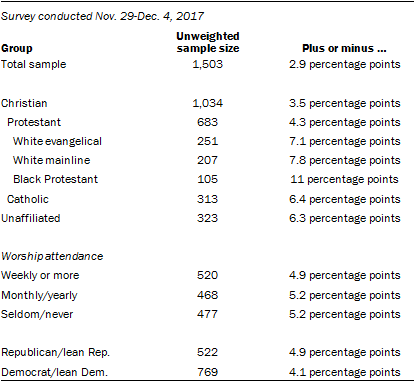Select the Black Protestant label
The image size is (416, 382).
point(56,179)
